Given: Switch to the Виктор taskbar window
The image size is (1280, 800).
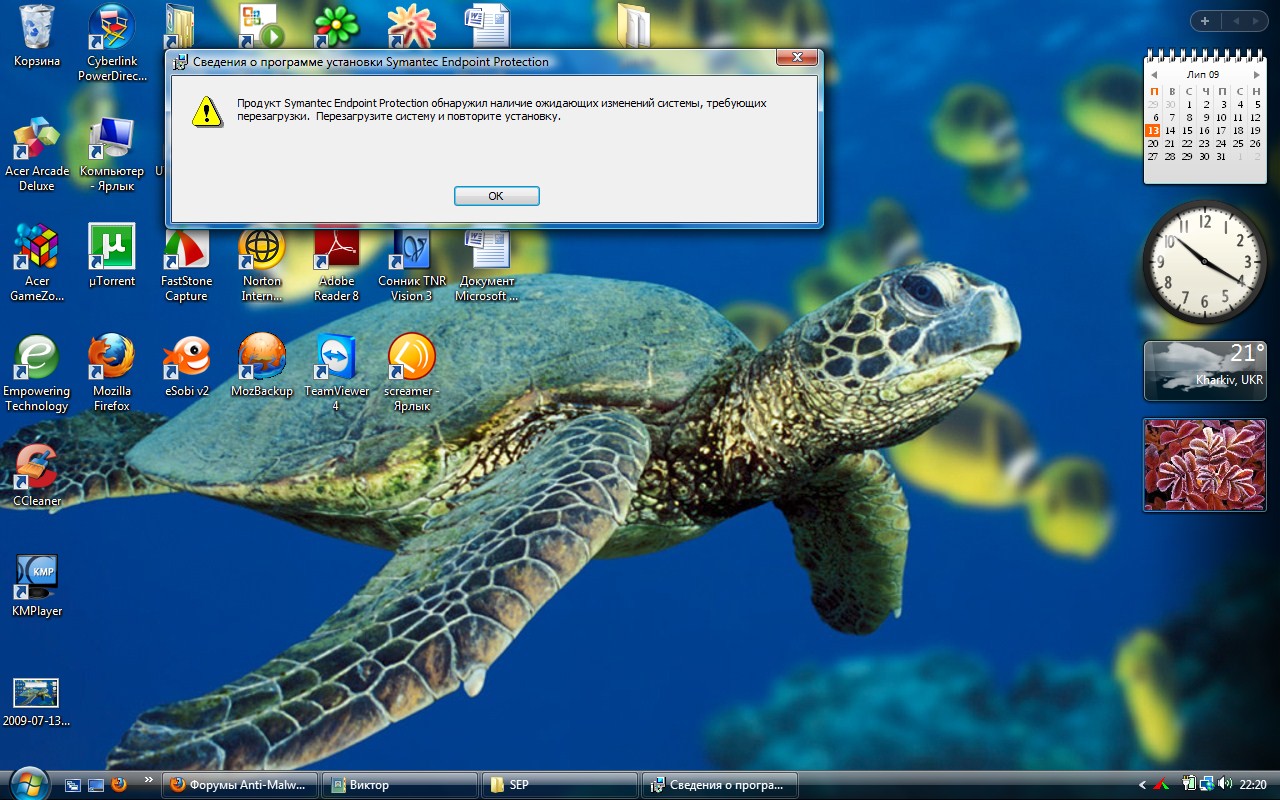Looking at the screenshot, I should 401,785.
